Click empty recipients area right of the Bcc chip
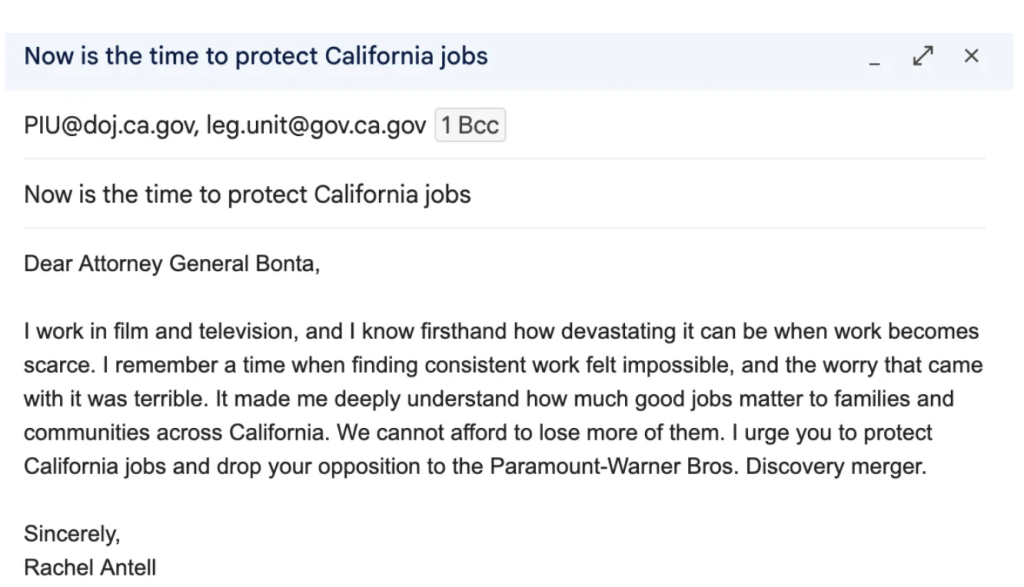Viewport: 1024px width, 587px height. (x=744, y=125)
